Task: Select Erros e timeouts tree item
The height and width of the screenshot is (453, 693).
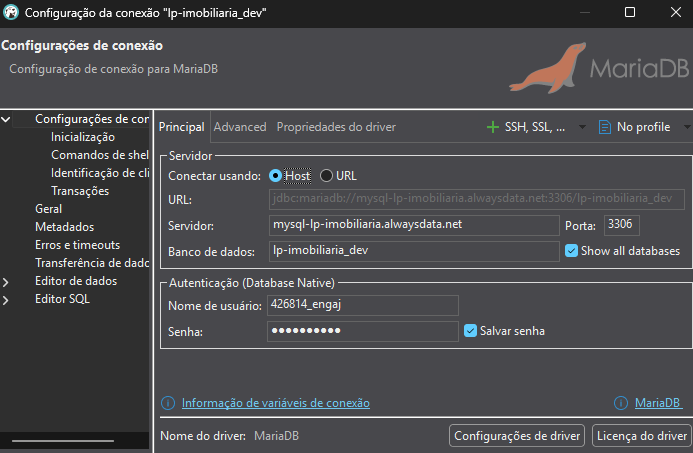Action: (x=77, y=245)
